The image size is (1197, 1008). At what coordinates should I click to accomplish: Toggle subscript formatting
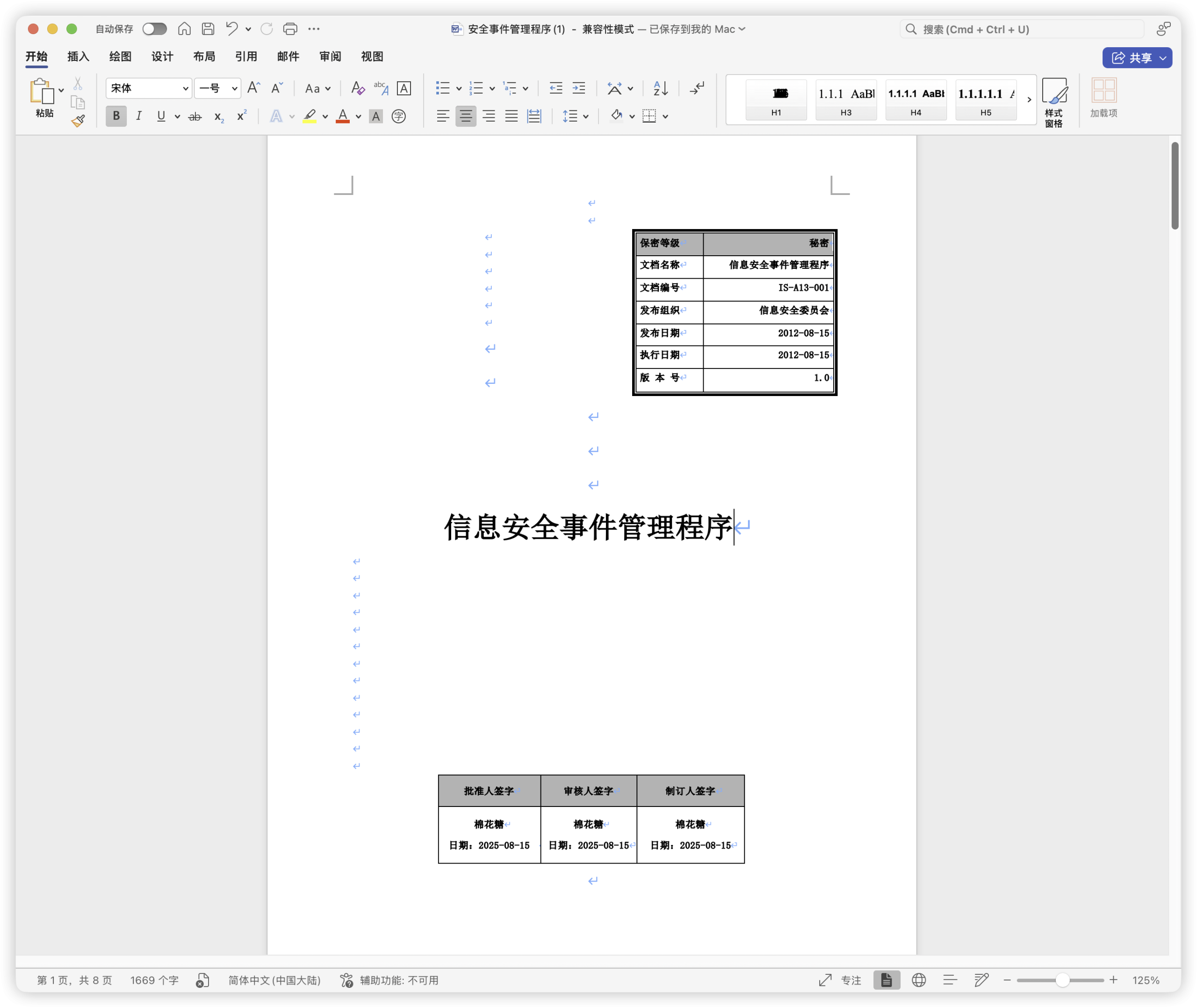click(x=218, y=116)
